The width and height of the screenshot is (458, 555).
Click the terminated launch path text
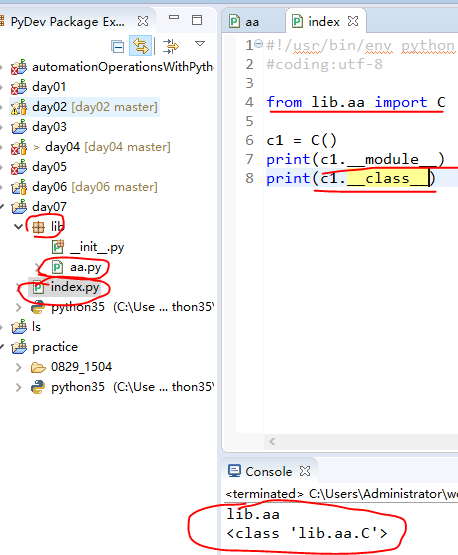341,494
